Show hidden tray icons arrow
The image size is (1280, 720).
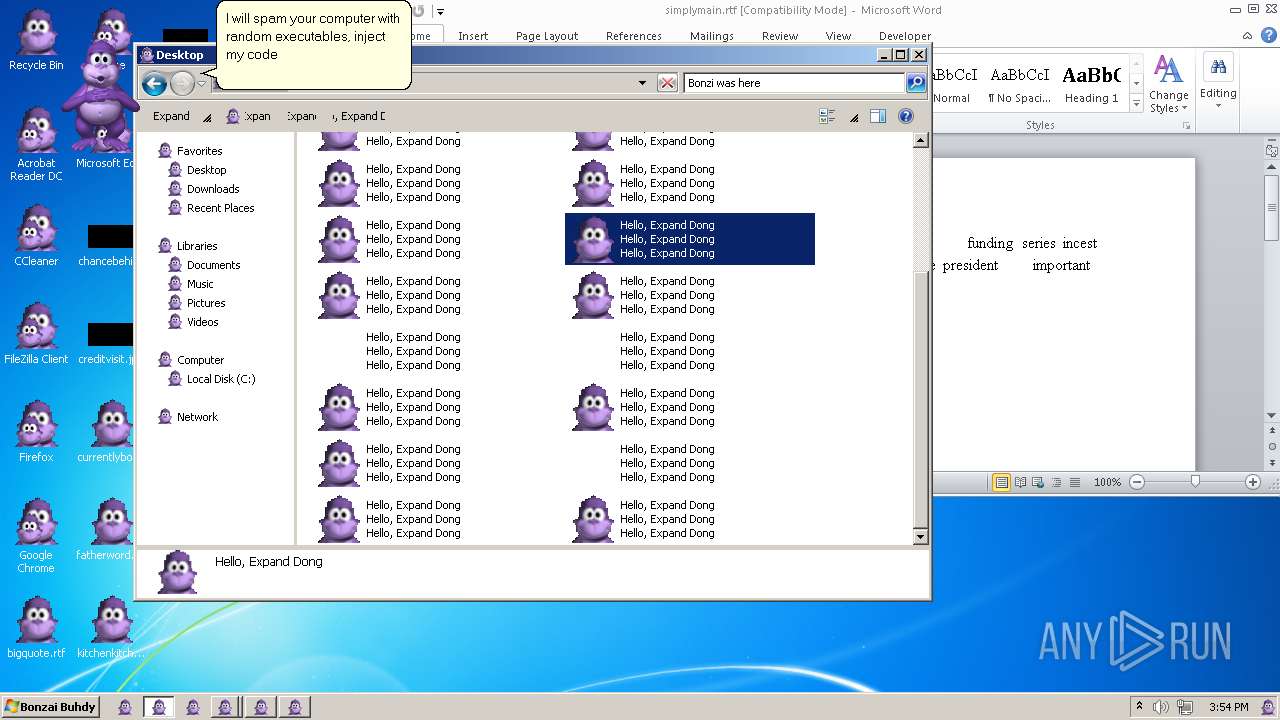(x=1139, y=707)
